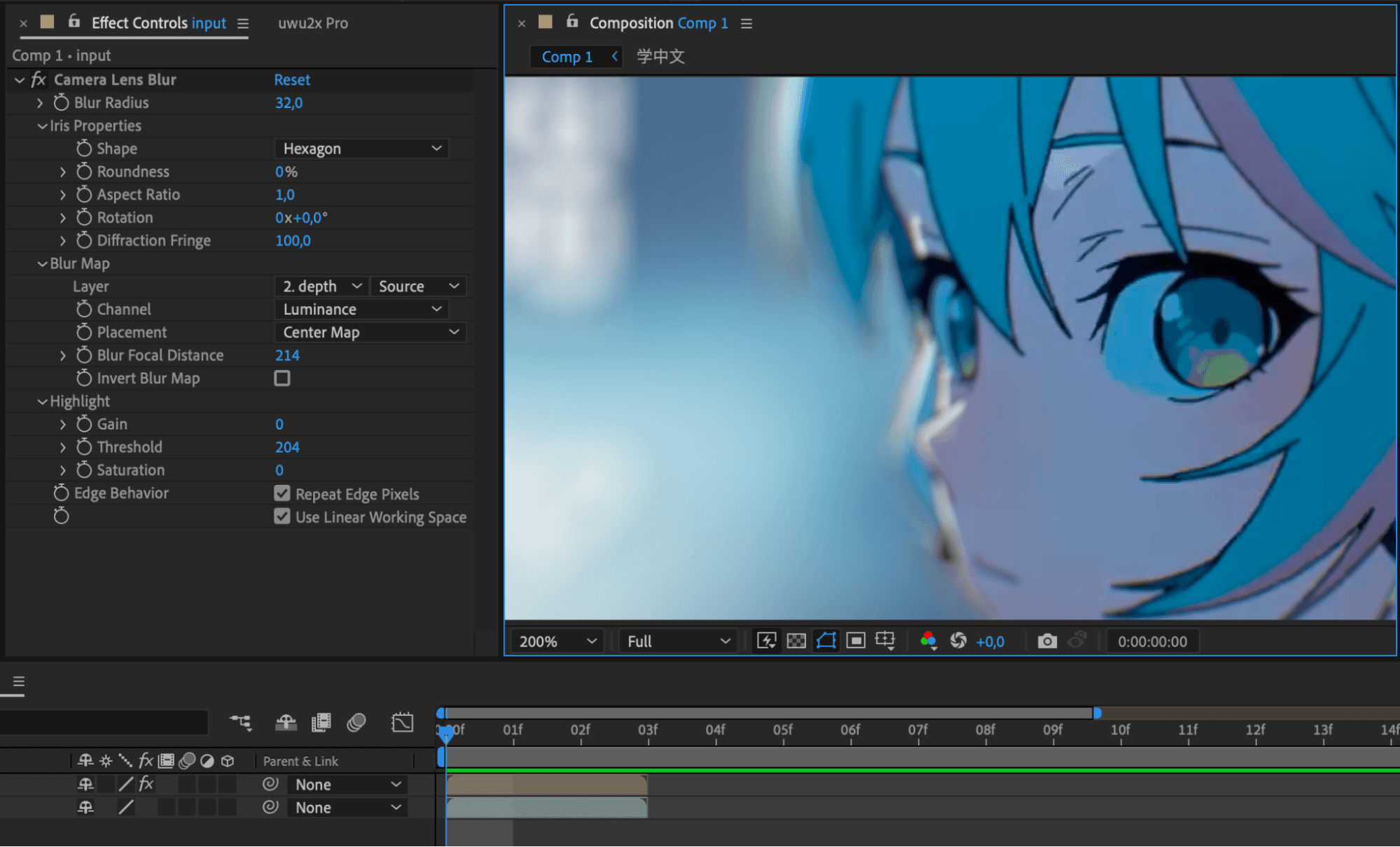This screenshot has width=1400, height=847.
Task: Open the Source dropdown next to Layer
Action: click(x=418, y=287)
